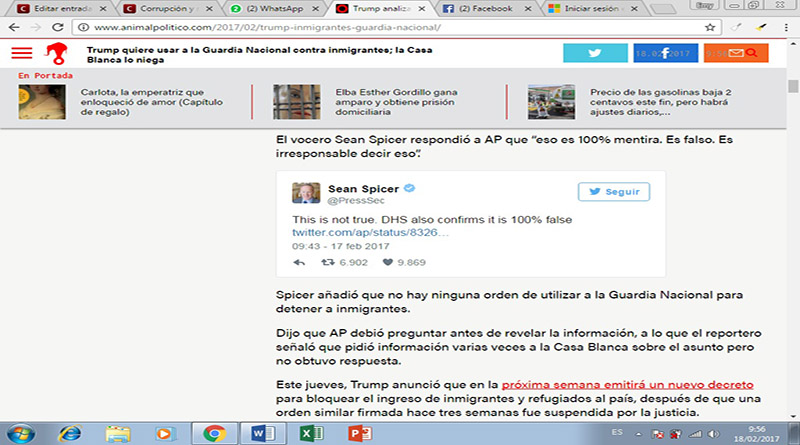Open the hamburger menu on Animal Político

pyautogui.click(x=22, y=53)
